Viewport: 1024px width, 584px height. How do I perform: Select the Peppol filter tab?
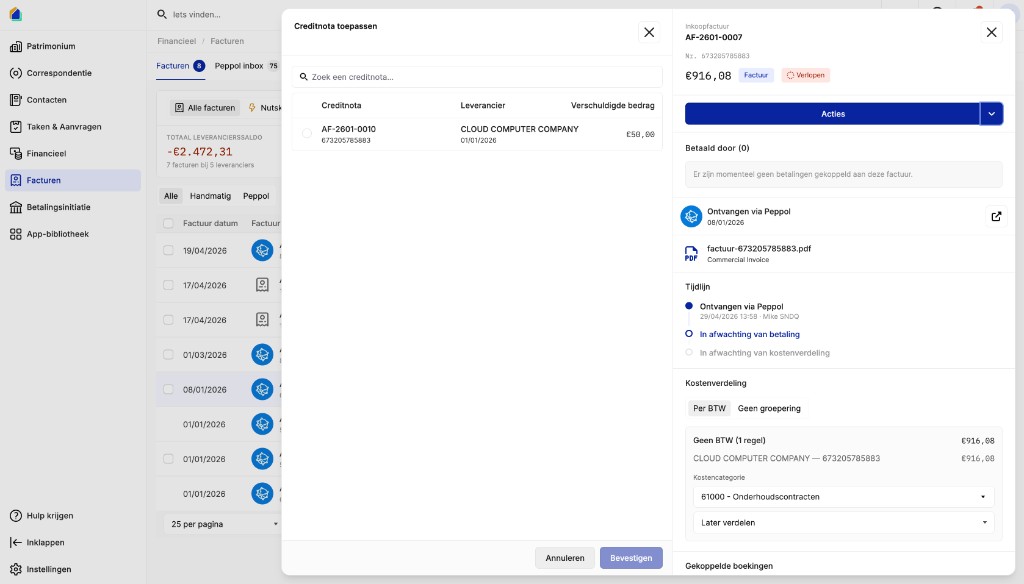coord(256,196)
